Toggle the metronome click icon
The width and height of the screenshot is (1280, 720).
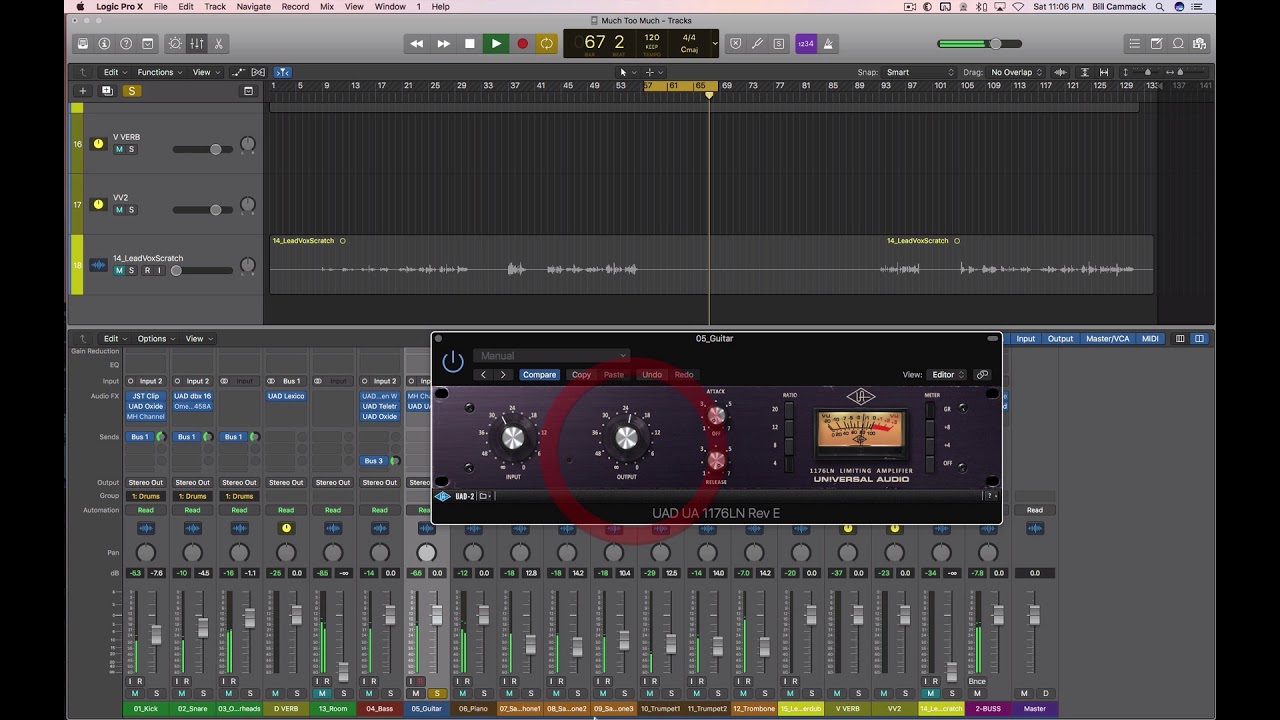click(x=828, y=44)
